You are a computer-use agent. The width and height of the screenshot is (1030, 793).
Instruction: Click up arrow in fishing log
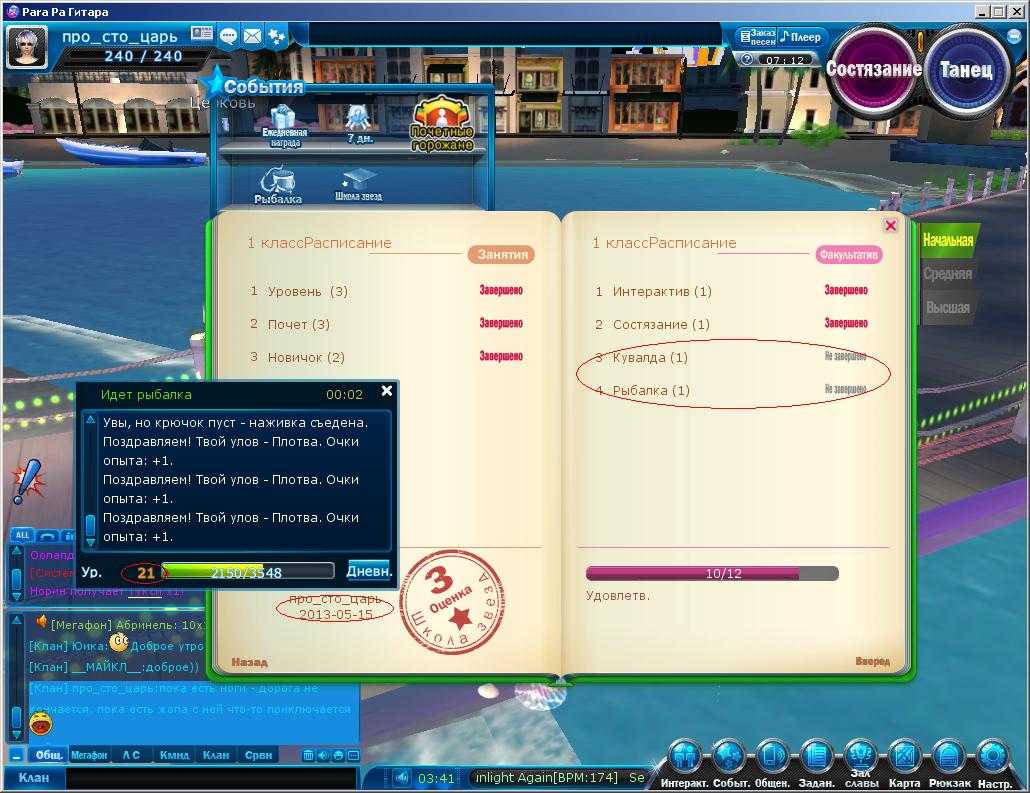(91, 419)
